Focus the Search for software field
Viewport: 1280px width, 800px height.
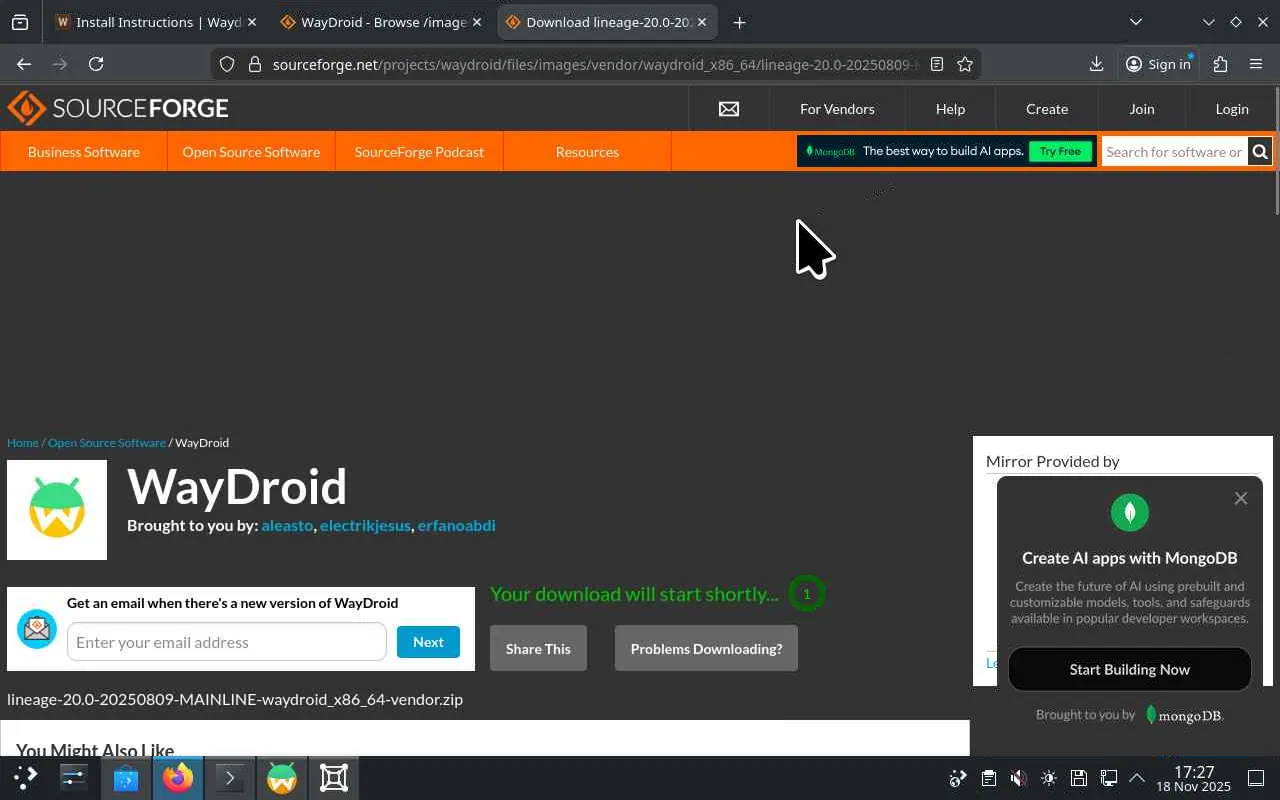tap(1174, 152)
